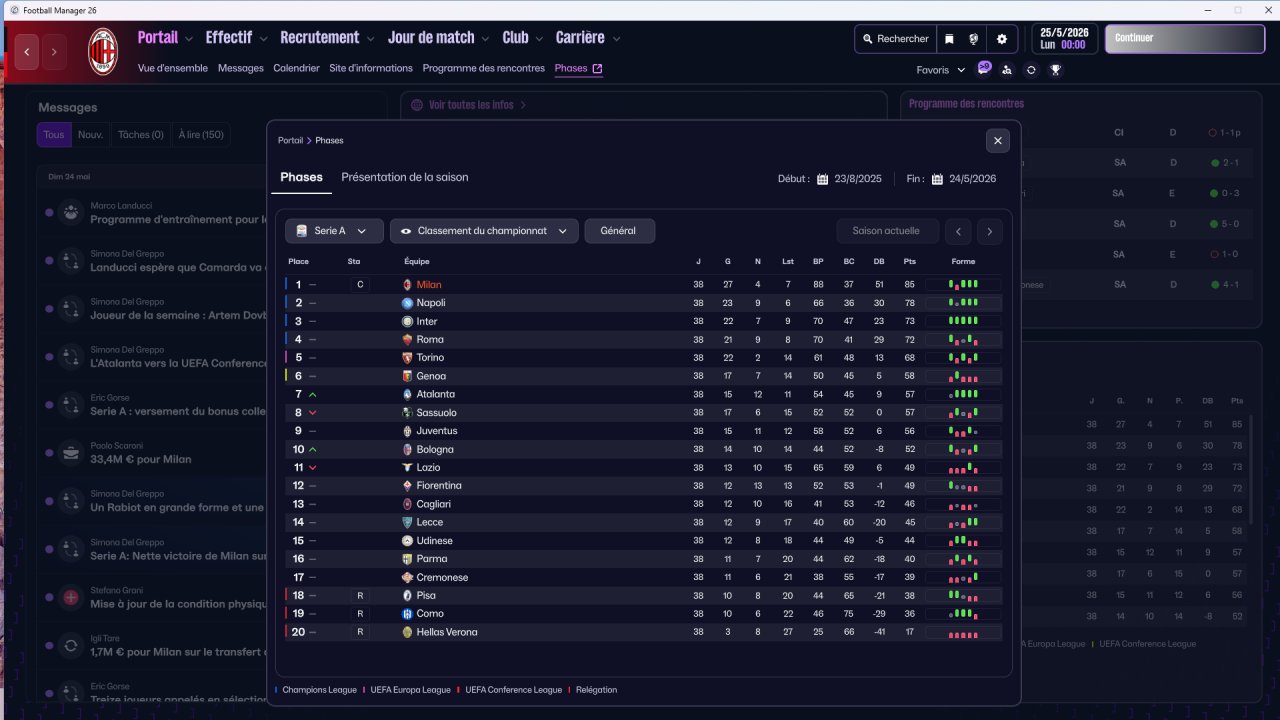Go forward with the right arrow button
The height and width of the screenshot is (720, 1280).
tap(54, 51)
